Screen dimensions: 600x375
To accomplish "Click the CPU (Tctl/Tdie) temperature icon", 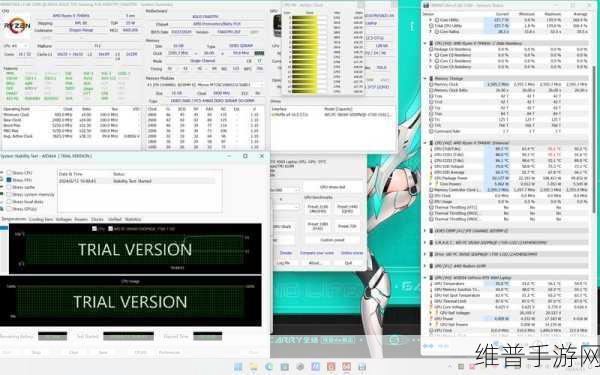I will coord(432,149).
